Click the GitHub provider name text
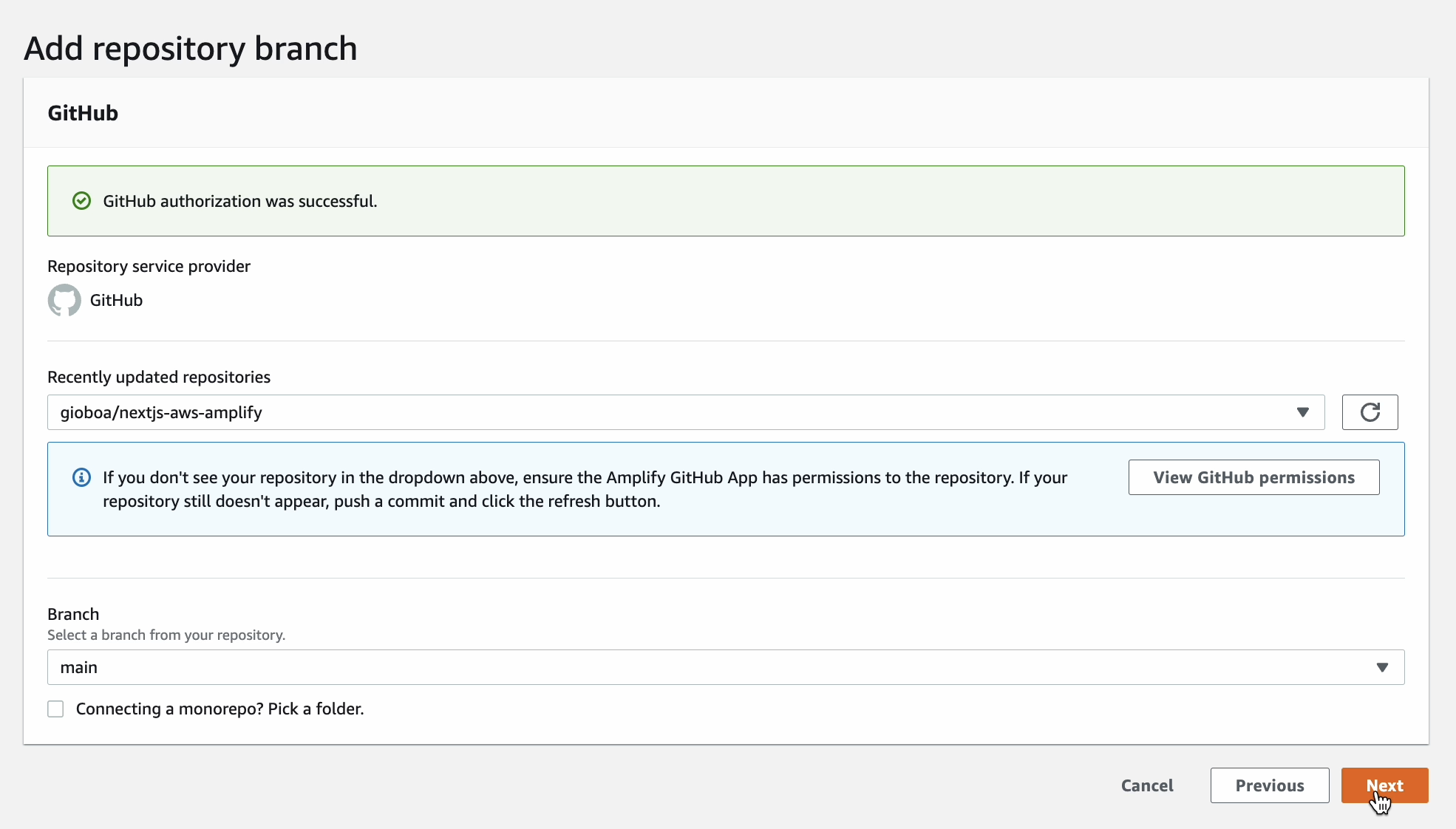 click(x=116, y=300)
